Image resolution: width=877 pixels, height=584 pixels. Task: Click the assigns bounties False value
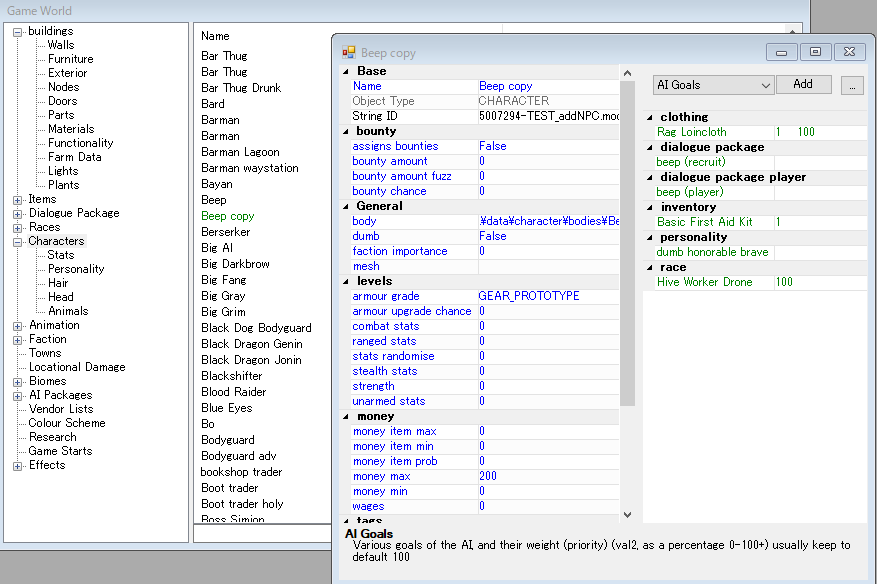click(548, 146)
